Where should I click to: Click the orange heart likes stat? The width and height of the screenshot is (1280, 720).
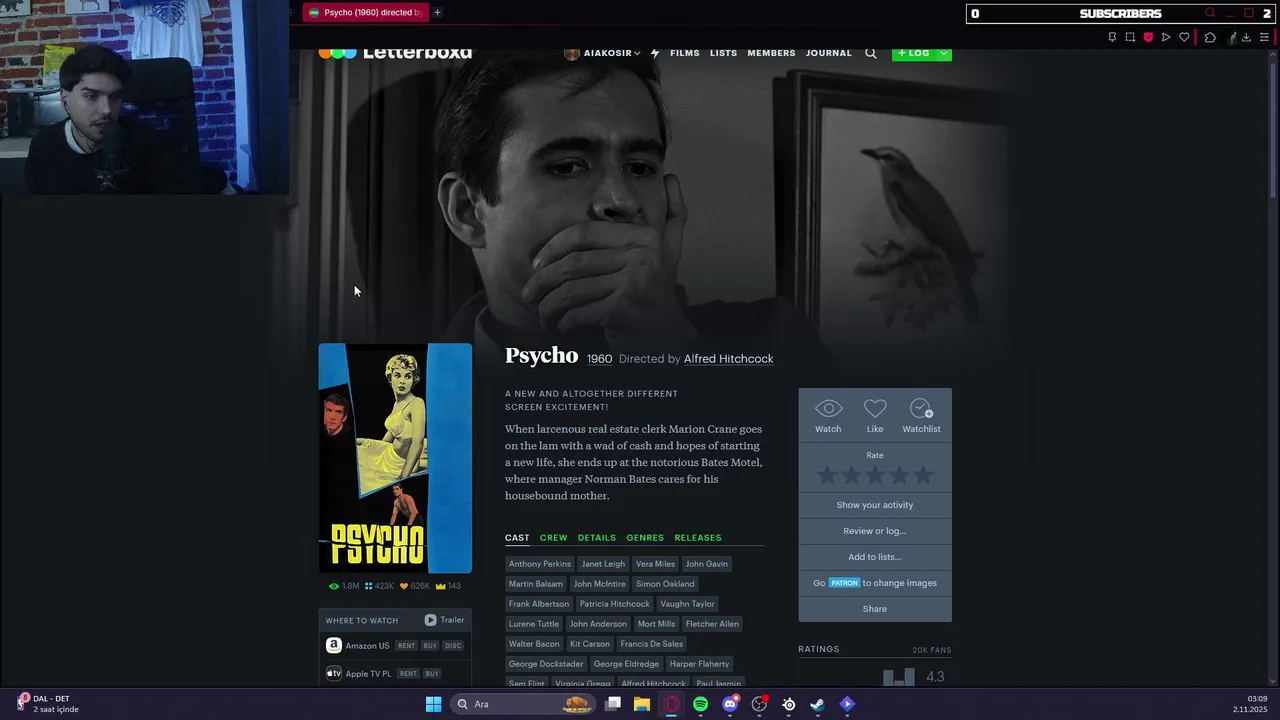click(x=414, y=586)
